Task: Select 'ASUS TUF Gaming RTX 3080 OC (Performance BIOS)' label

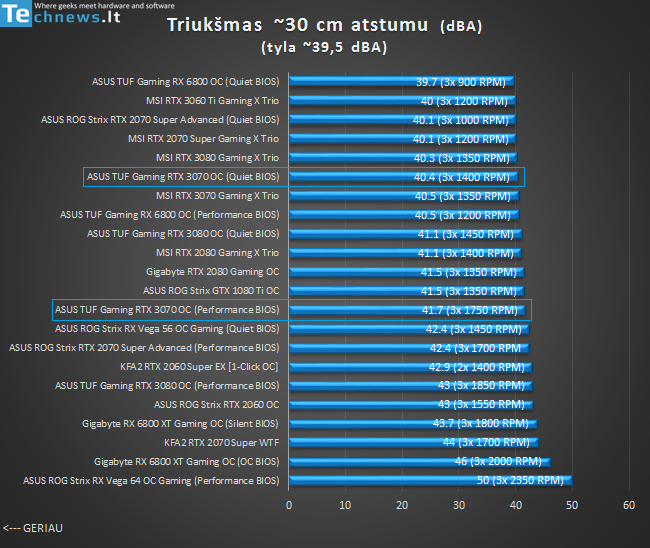Action: click(x=167, y=386)
